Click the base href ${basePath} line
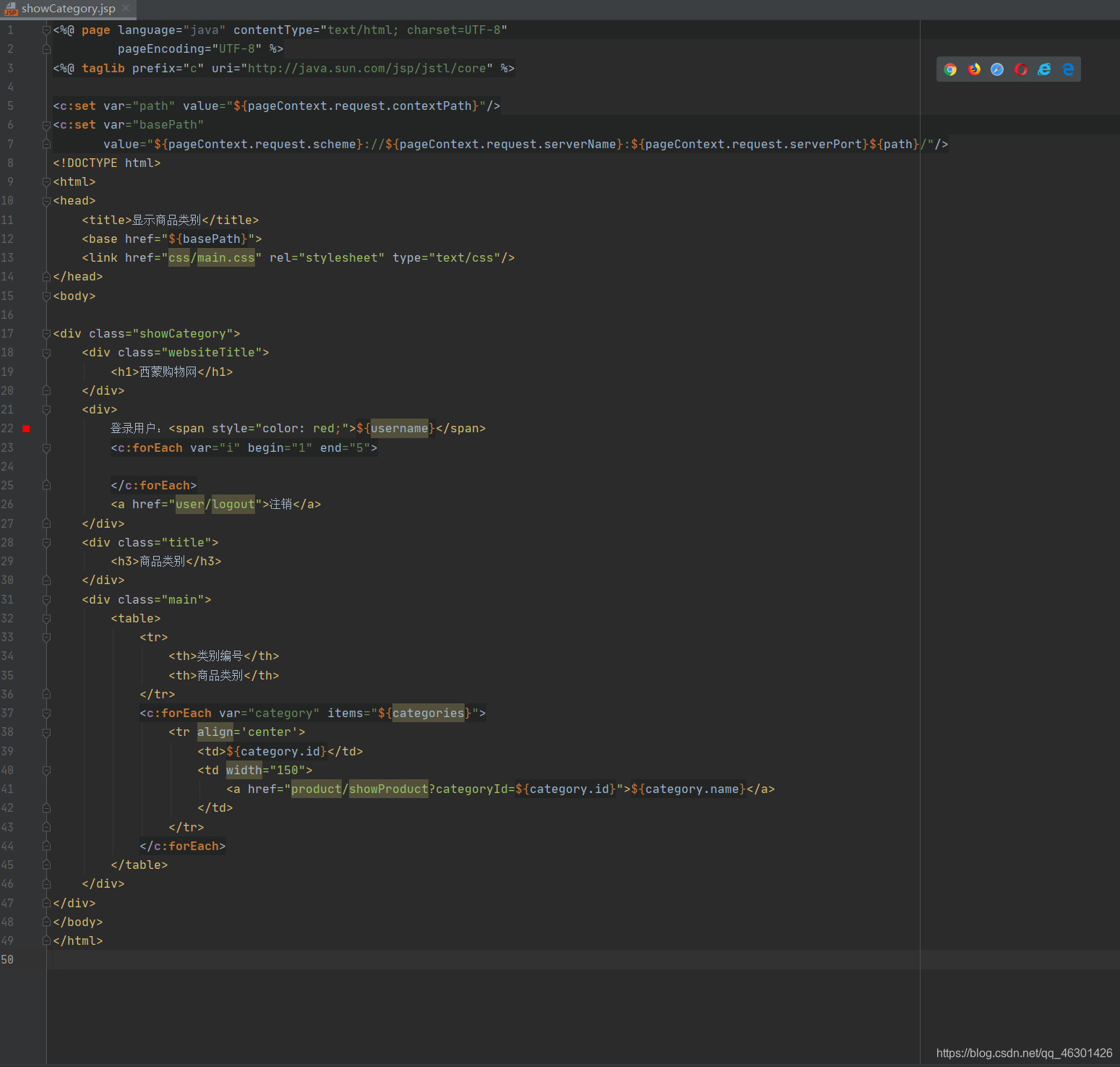 click(x=172, y=239)
